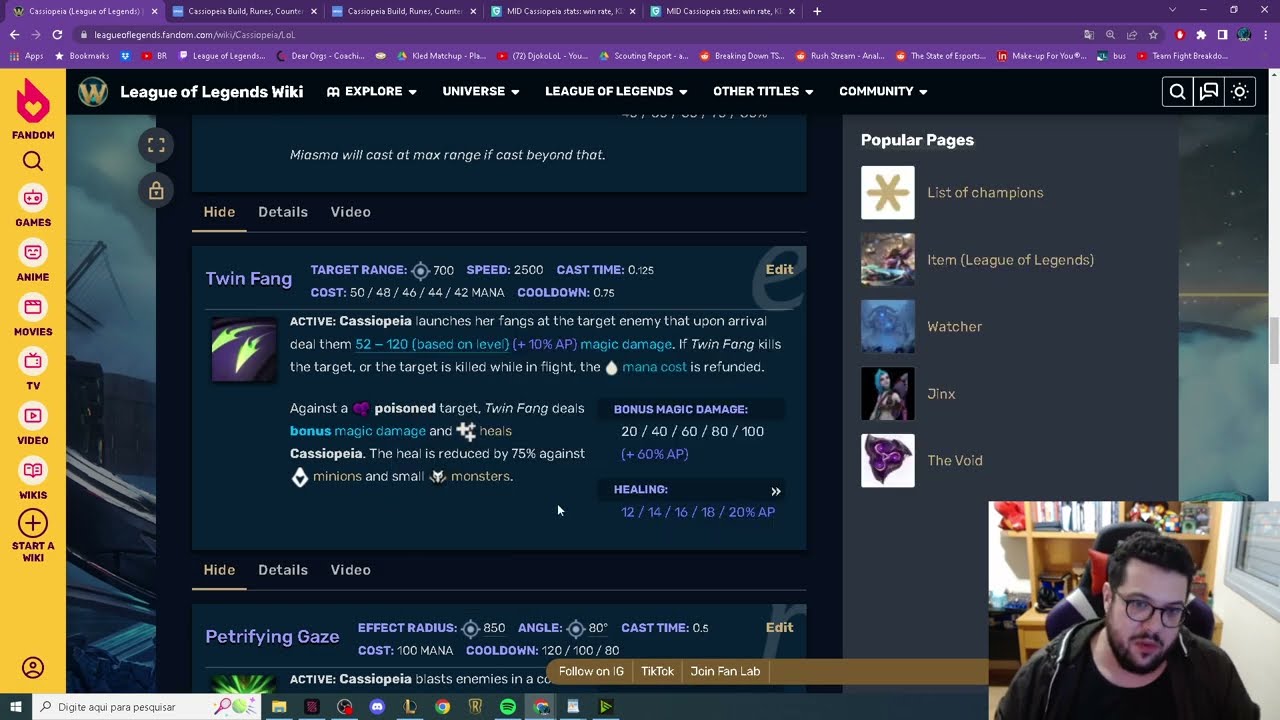Open the Anime section in Fandom sidebar
This screenshot has width=1280, height=720.
click(x=33, y=262)
